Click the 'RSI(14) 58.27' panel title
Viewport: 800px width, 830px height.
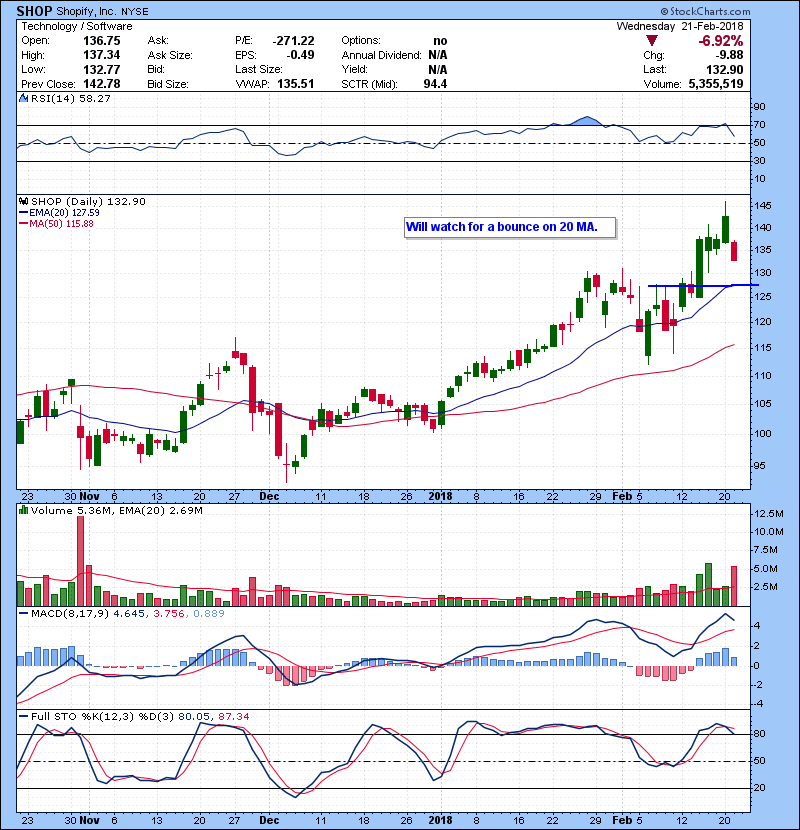coord(70,98)
